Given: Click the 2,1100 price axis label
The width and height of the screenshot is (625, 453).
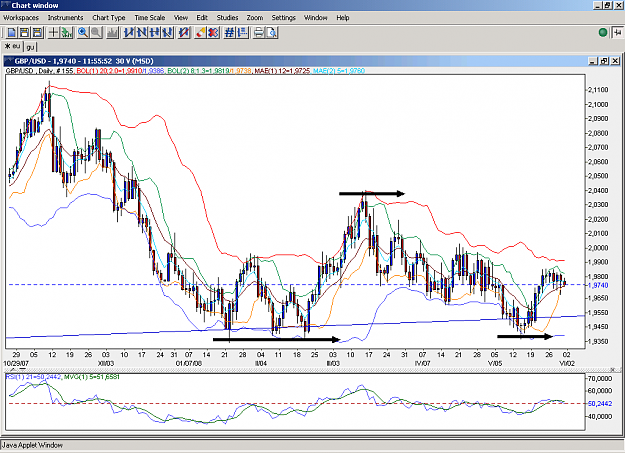Looking at the screenshot, I should pyautogui.click(x=598, y=90).
